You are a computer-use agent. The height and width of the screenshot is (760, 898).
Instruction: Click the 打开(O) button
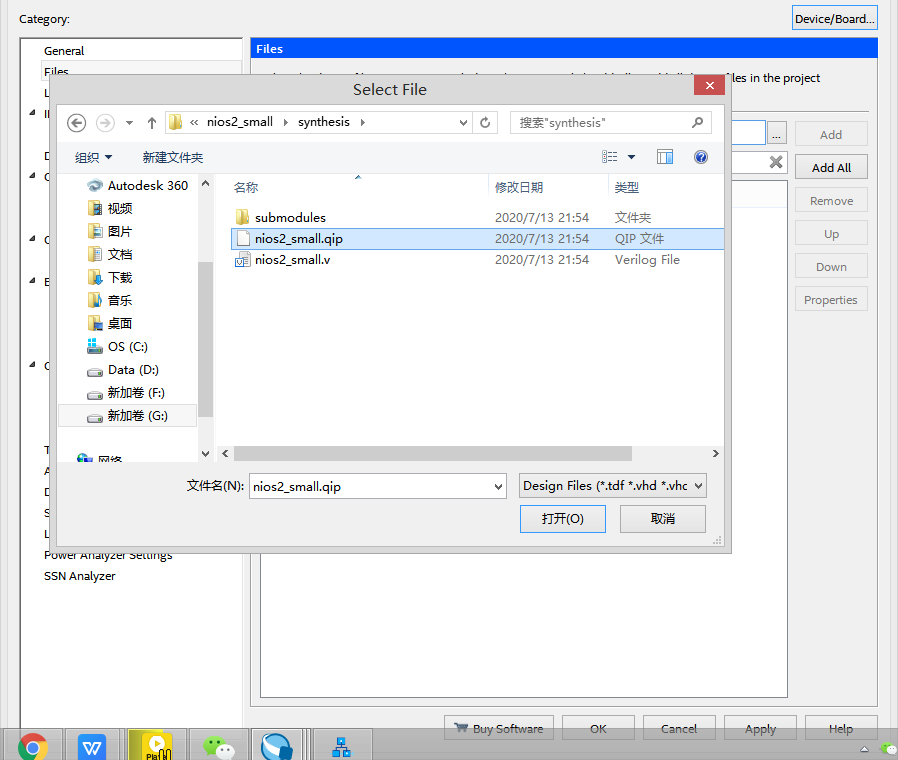click(562, 519)
